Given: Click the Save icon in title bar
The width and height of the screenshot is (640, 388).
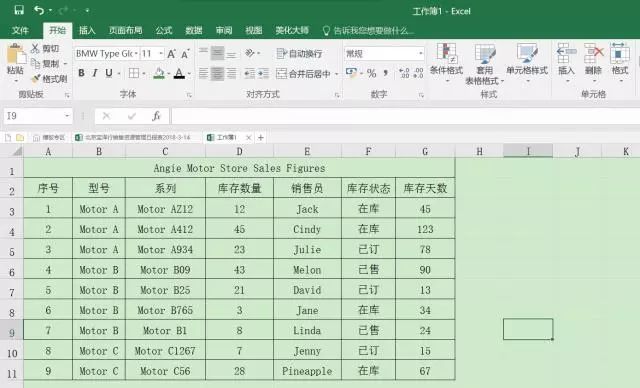Looking at the screenshot, I should (19, 10).
